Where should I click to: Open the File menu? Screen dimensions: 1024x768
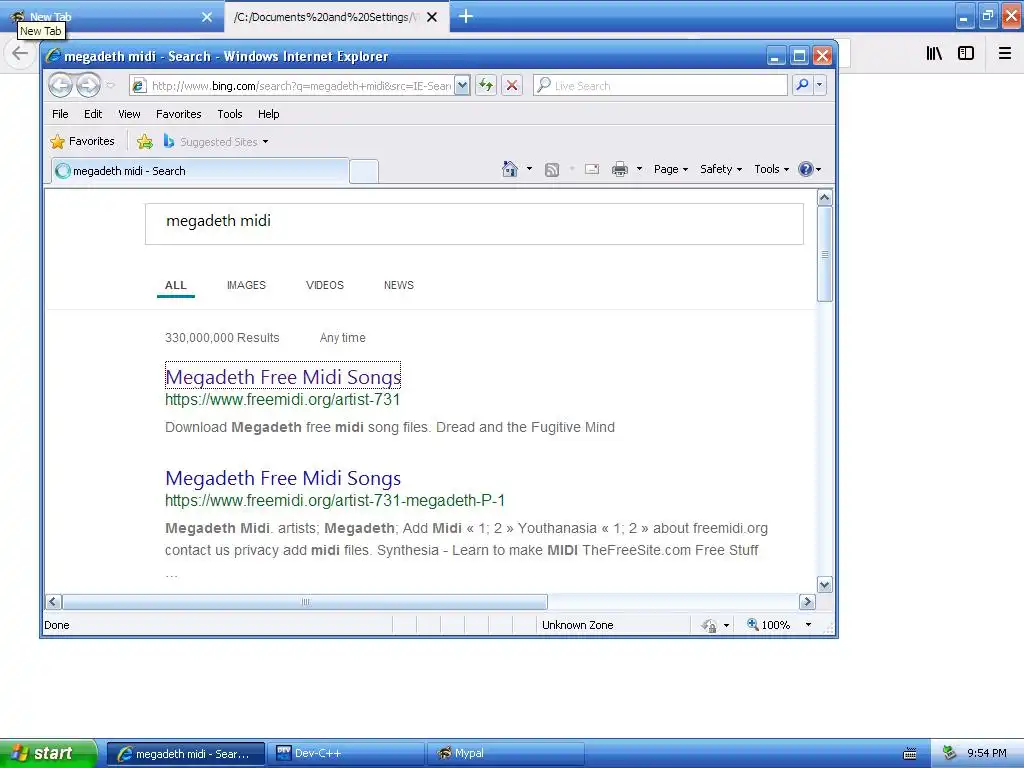click(60, 114)
